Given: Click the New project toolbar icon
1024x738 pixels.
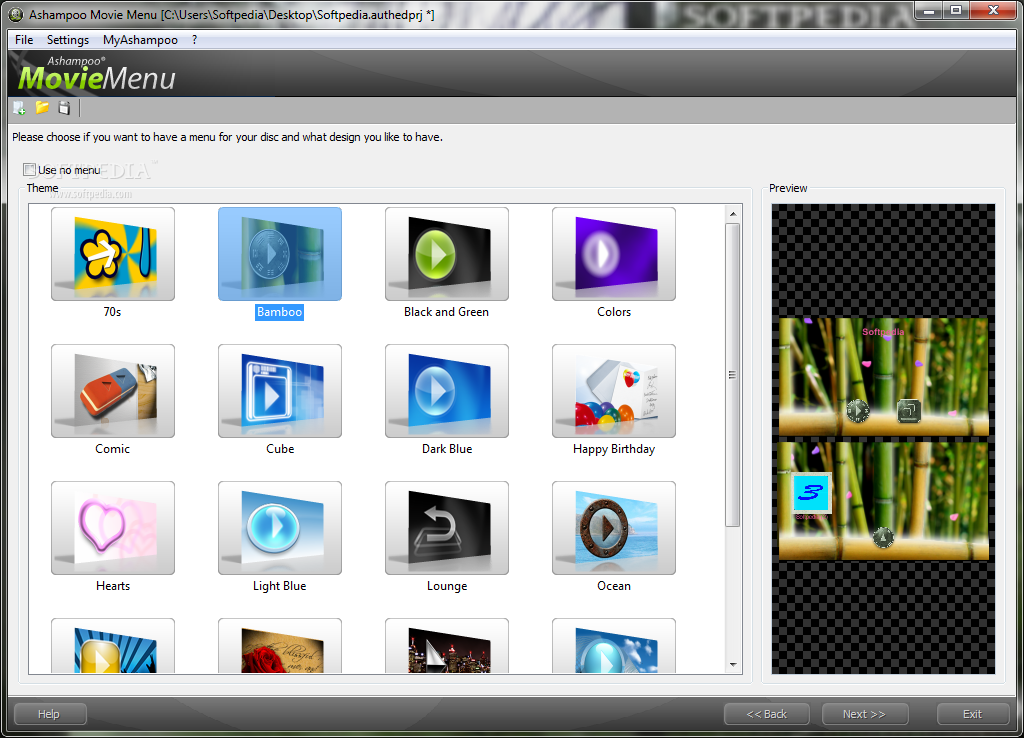Looking at the screenshot, I should (20, 108).
